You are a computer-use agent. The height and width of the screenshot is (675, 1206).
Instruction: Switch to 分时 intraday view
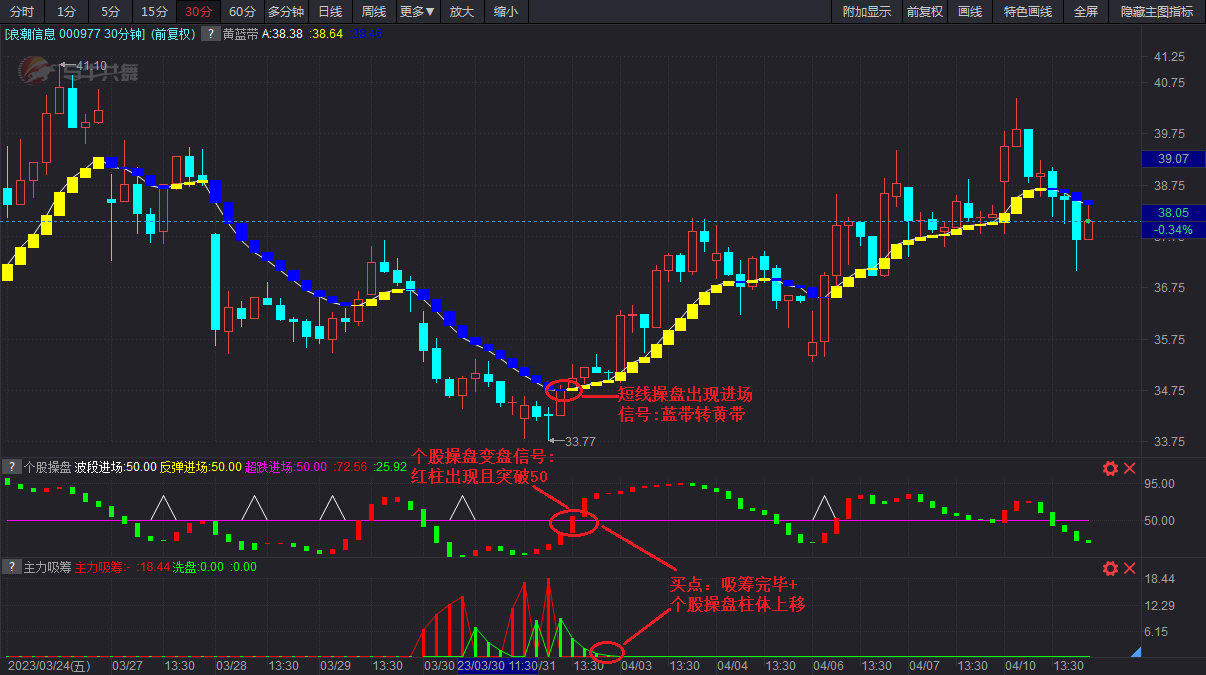pyautogui.click(x=22, y=12)
